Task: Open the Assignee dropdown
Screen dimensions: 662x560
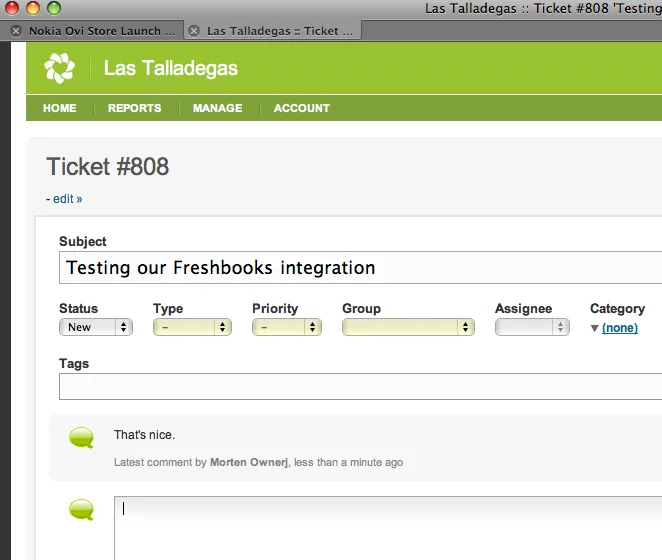Action: 532,327
